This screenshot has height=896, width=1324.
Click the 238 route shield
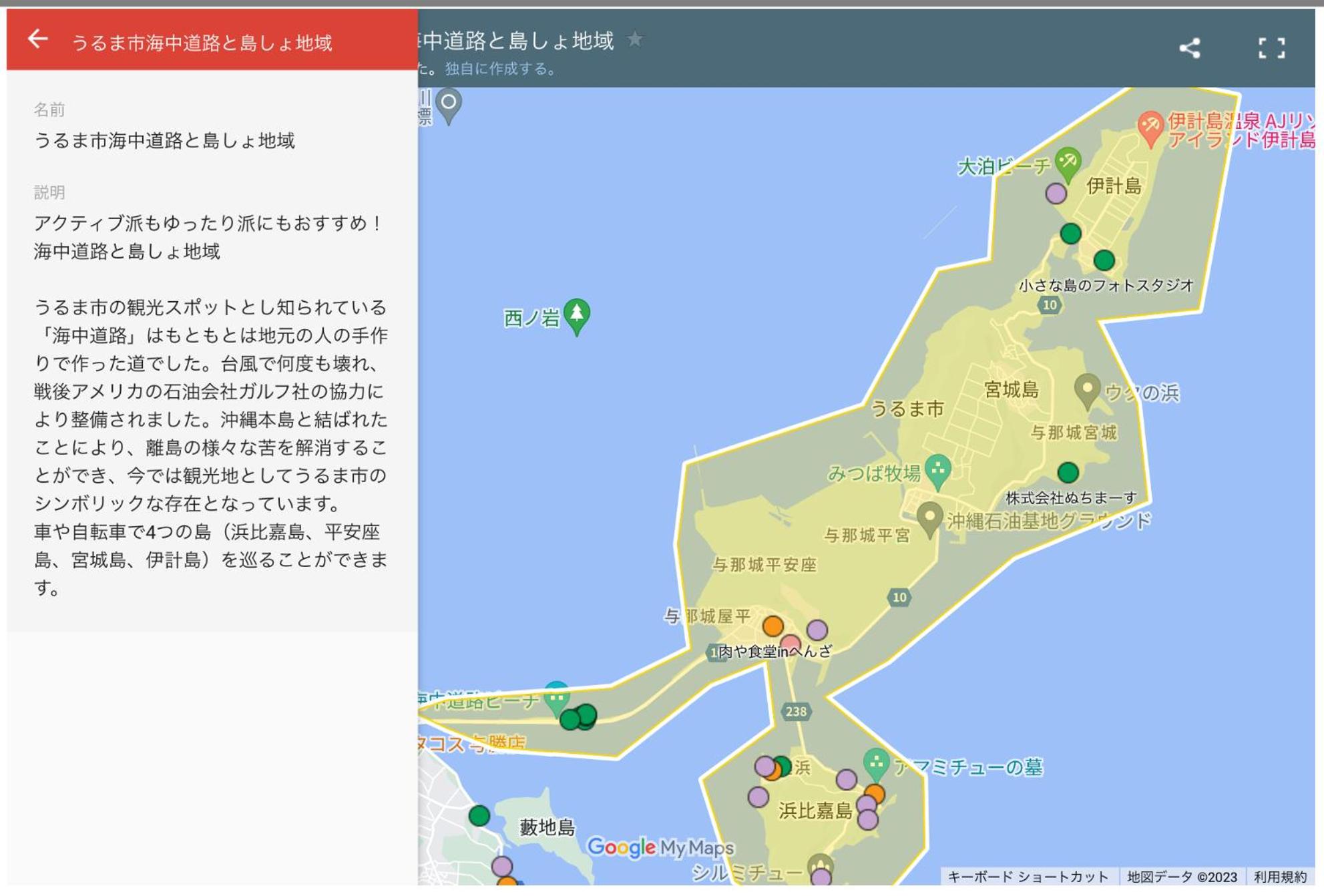tap(795, 711)
